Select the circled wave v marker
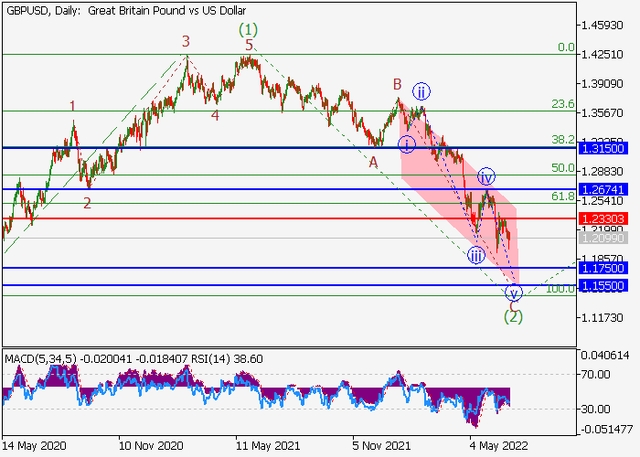This screenshot has height=457, width=640. (x=513, y=293)
